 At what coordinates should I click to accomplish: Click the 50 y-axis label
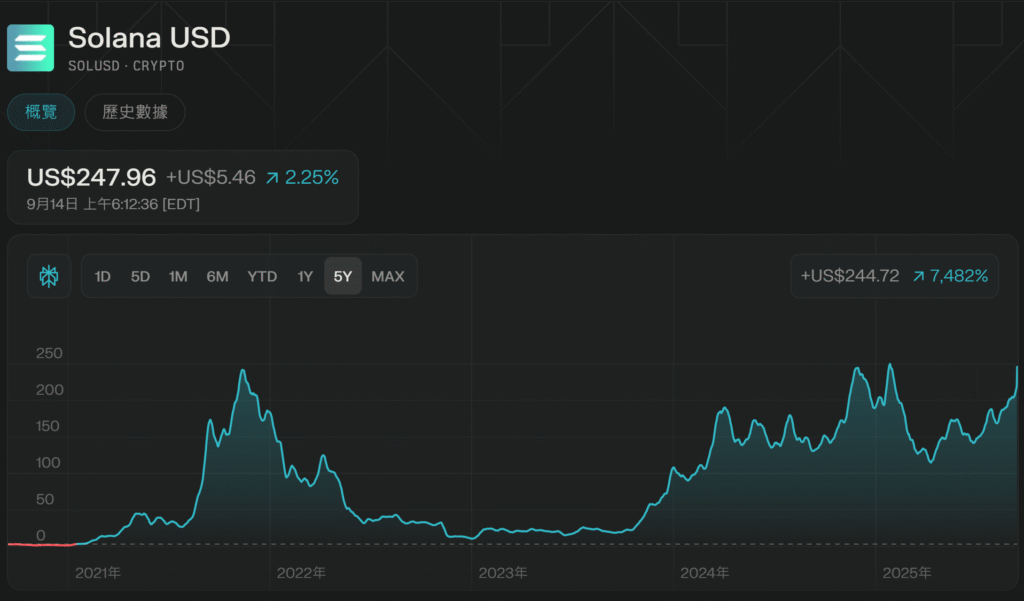click(45, 499)
